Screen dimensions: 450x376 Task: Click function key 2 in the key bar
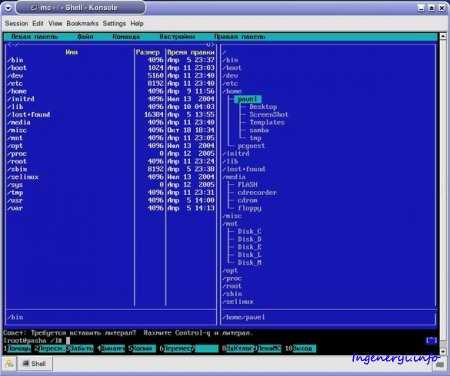(51, 349)
